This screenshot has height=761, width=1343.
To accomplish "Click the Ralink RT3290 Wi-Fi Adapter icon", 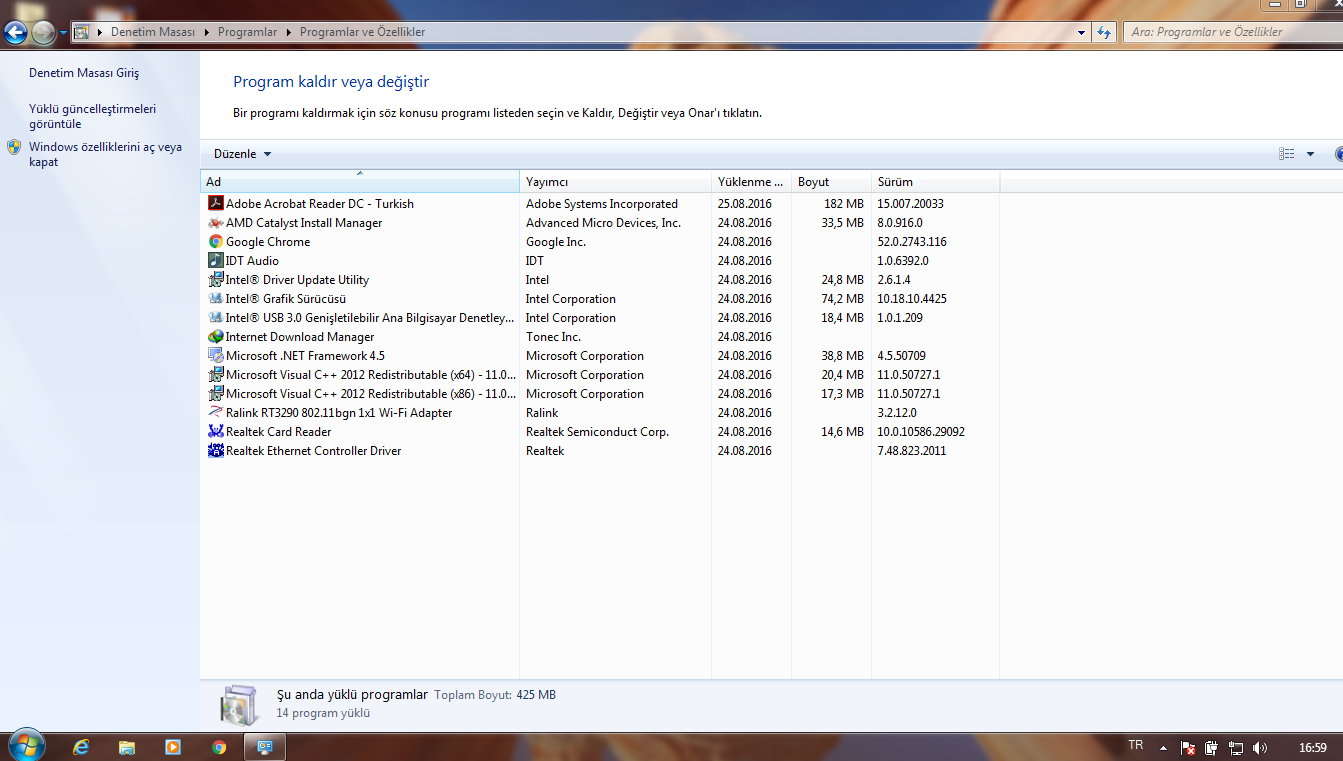I will (x=215, y=412).
